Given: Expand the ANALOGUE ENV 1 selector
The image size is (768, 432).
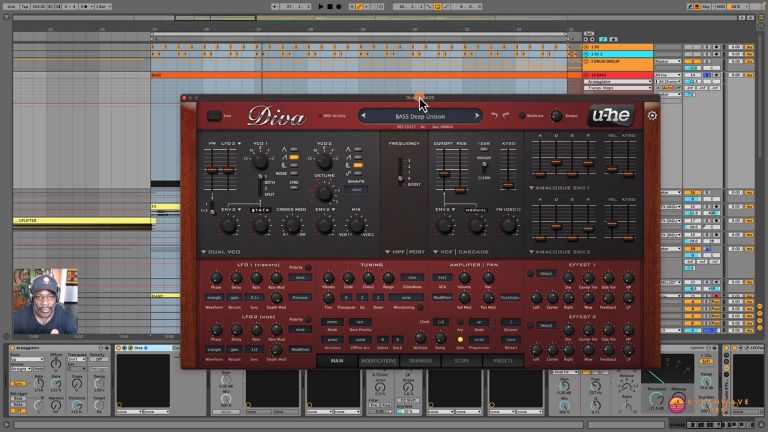Looking at the screenshot, I should (x=559, y=188).
